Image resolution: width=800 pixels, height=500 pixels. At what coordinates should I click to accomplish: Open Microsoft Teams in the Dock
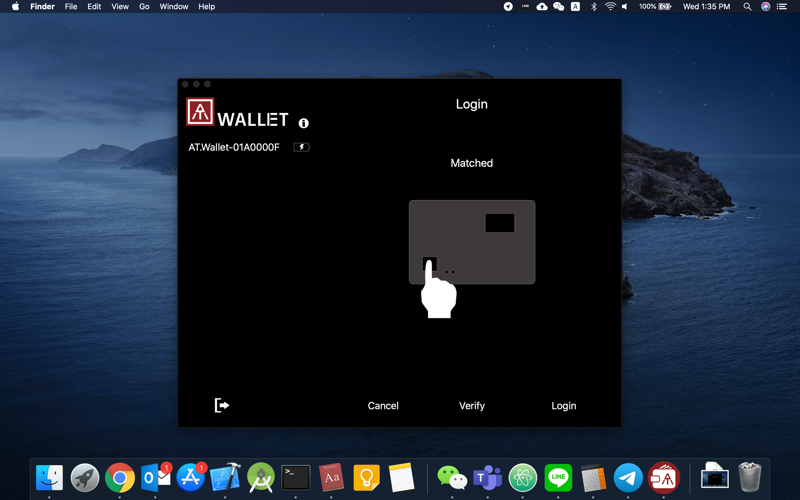click(x=487, y=478)
